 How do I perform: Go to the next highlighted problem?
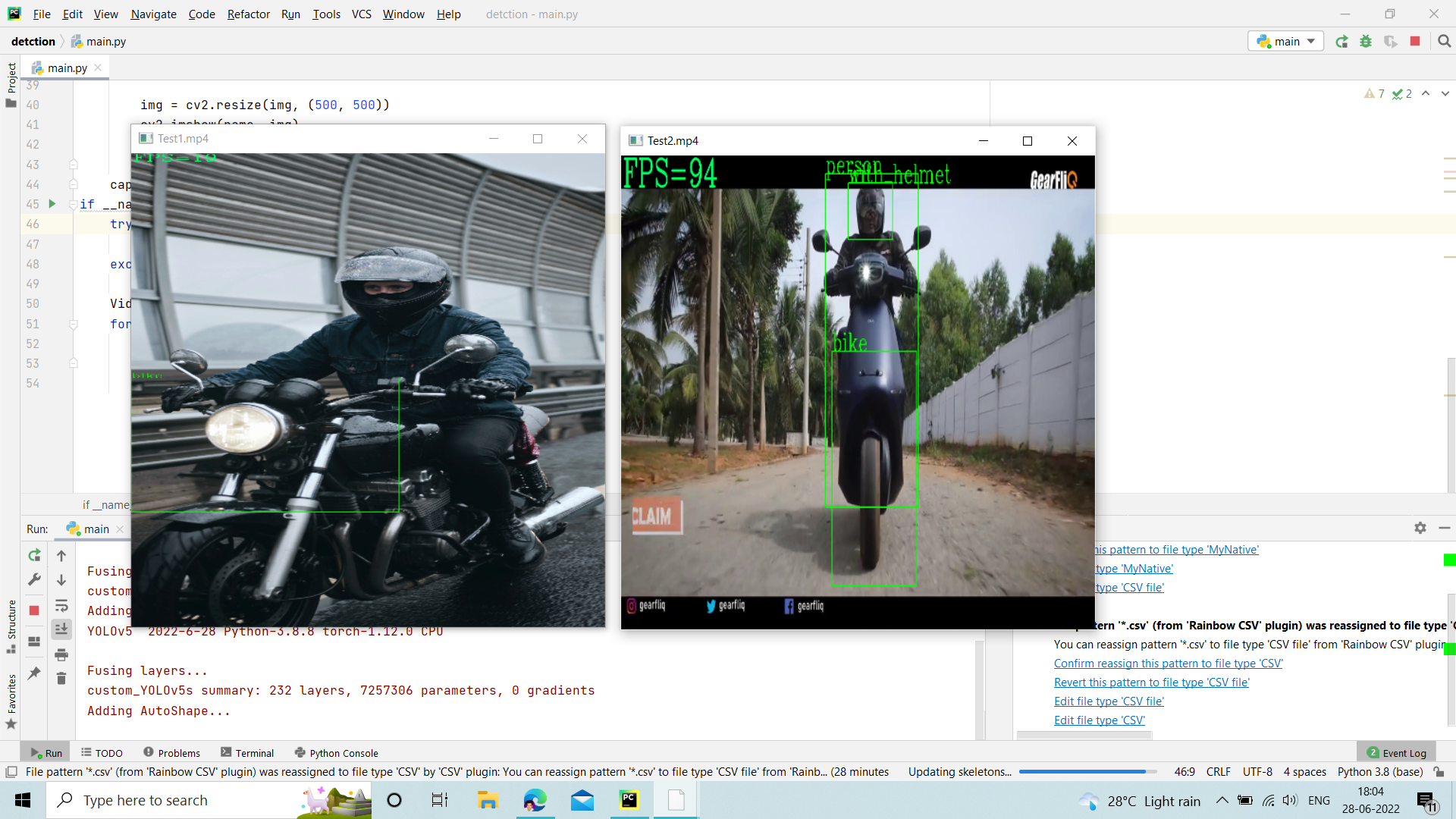tap(1445, 94)
